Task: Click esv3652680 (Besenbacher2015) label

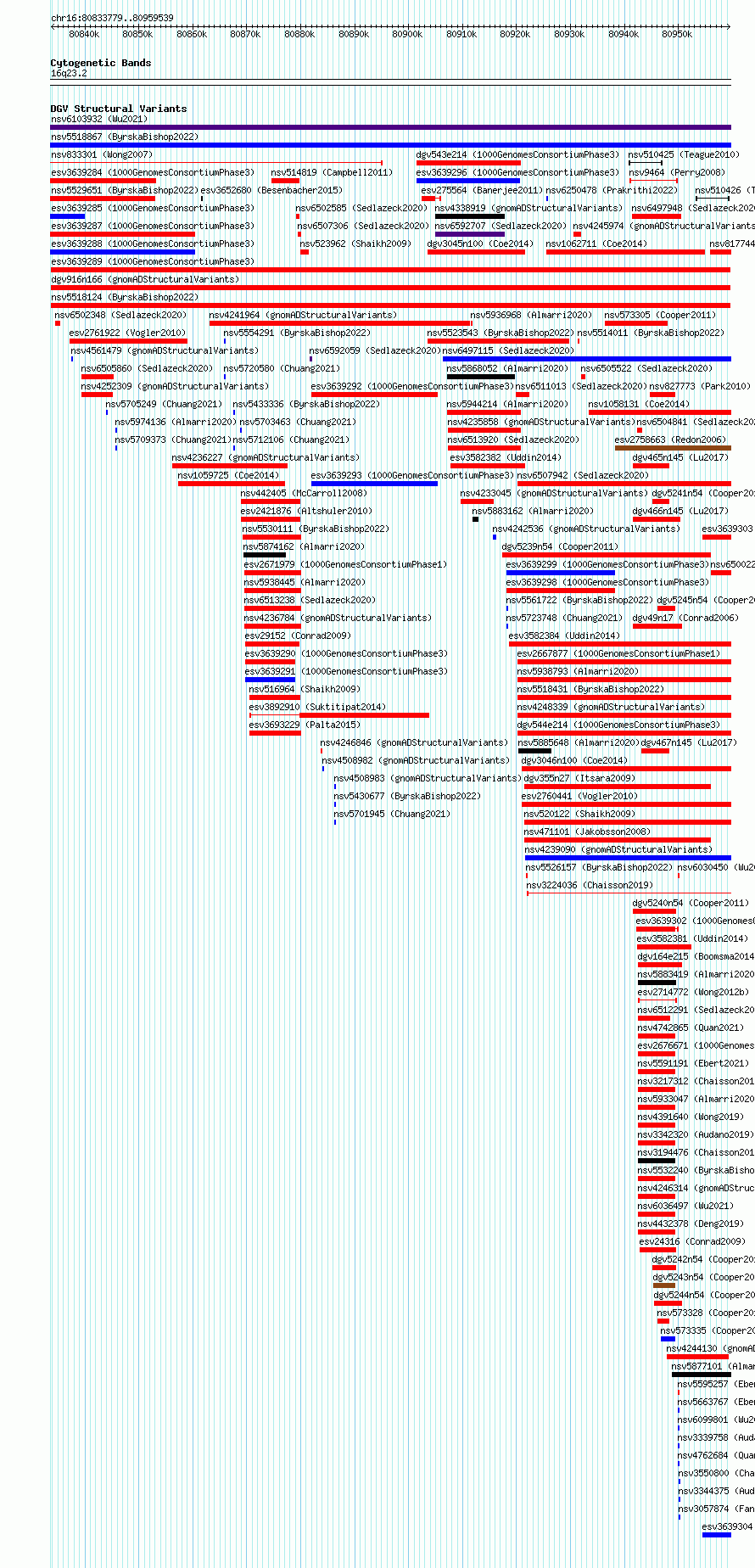Action: (271, 190)
